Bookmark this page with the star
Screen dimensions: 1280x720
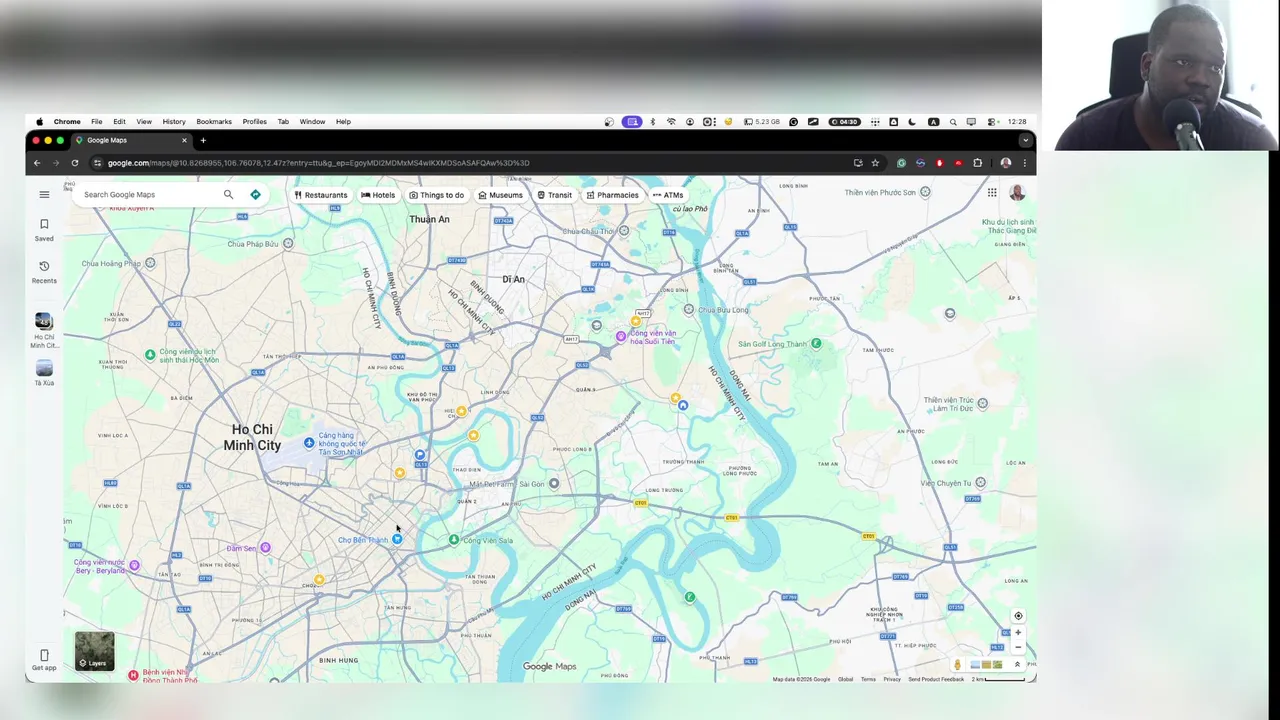(875, 163)
